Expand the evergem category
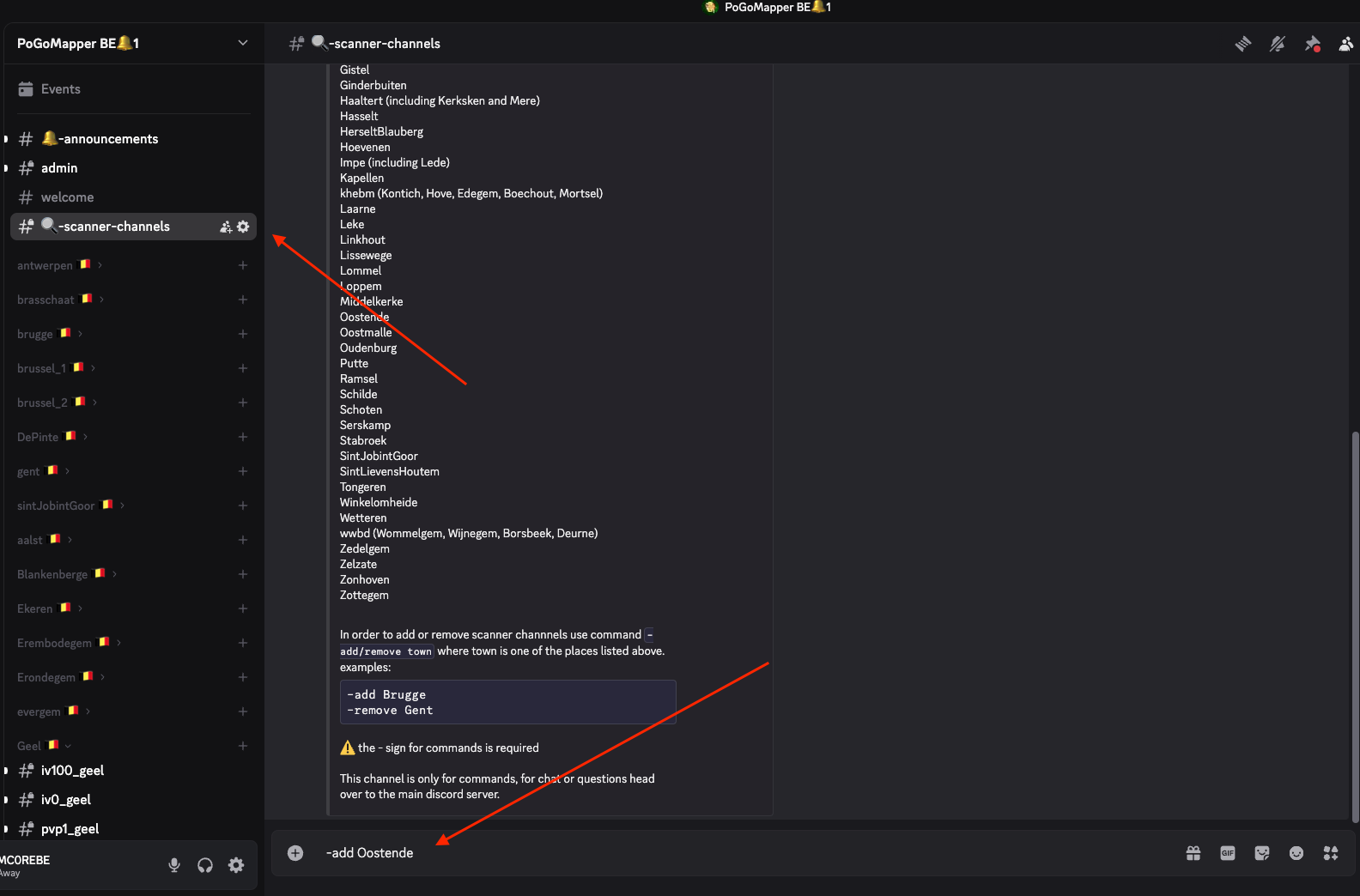 [x=53, y=711]
